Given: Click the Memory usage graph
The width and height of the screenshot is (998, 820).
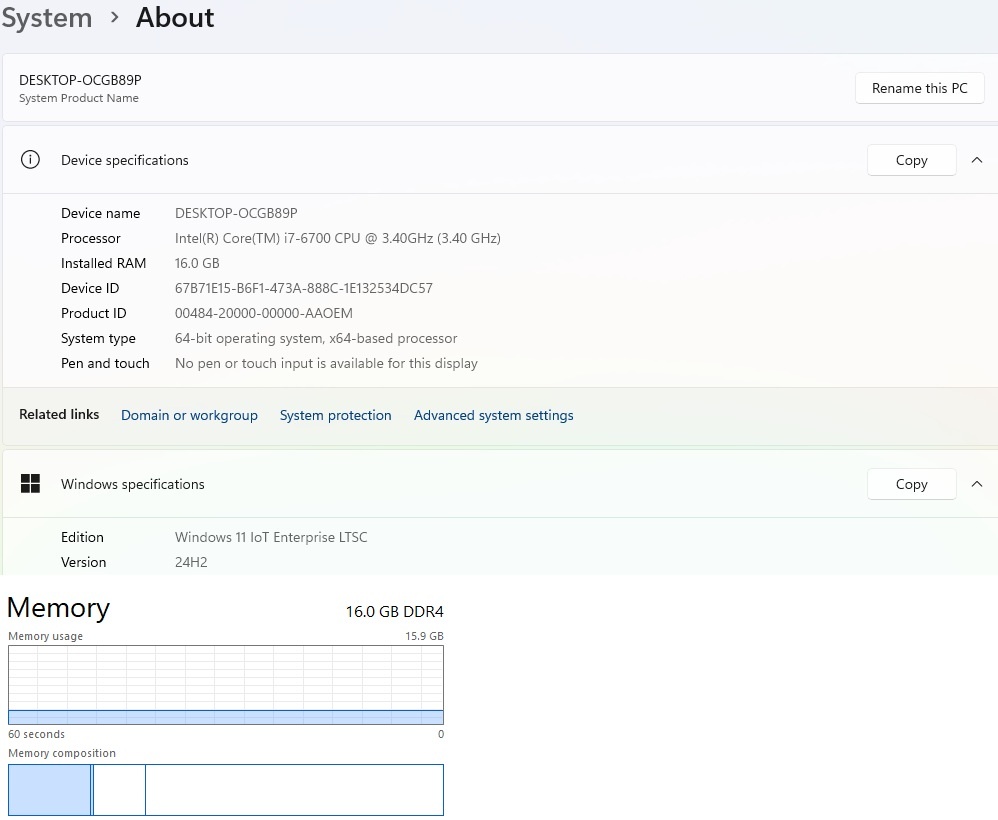Looking at the screenshot, I should [x=226, y=685].
